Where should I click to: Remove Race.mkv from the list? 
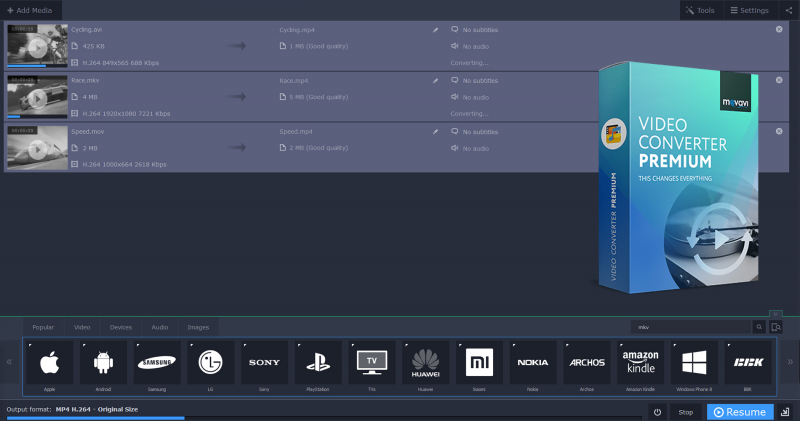pyautogui.click(x=779, y=80)
